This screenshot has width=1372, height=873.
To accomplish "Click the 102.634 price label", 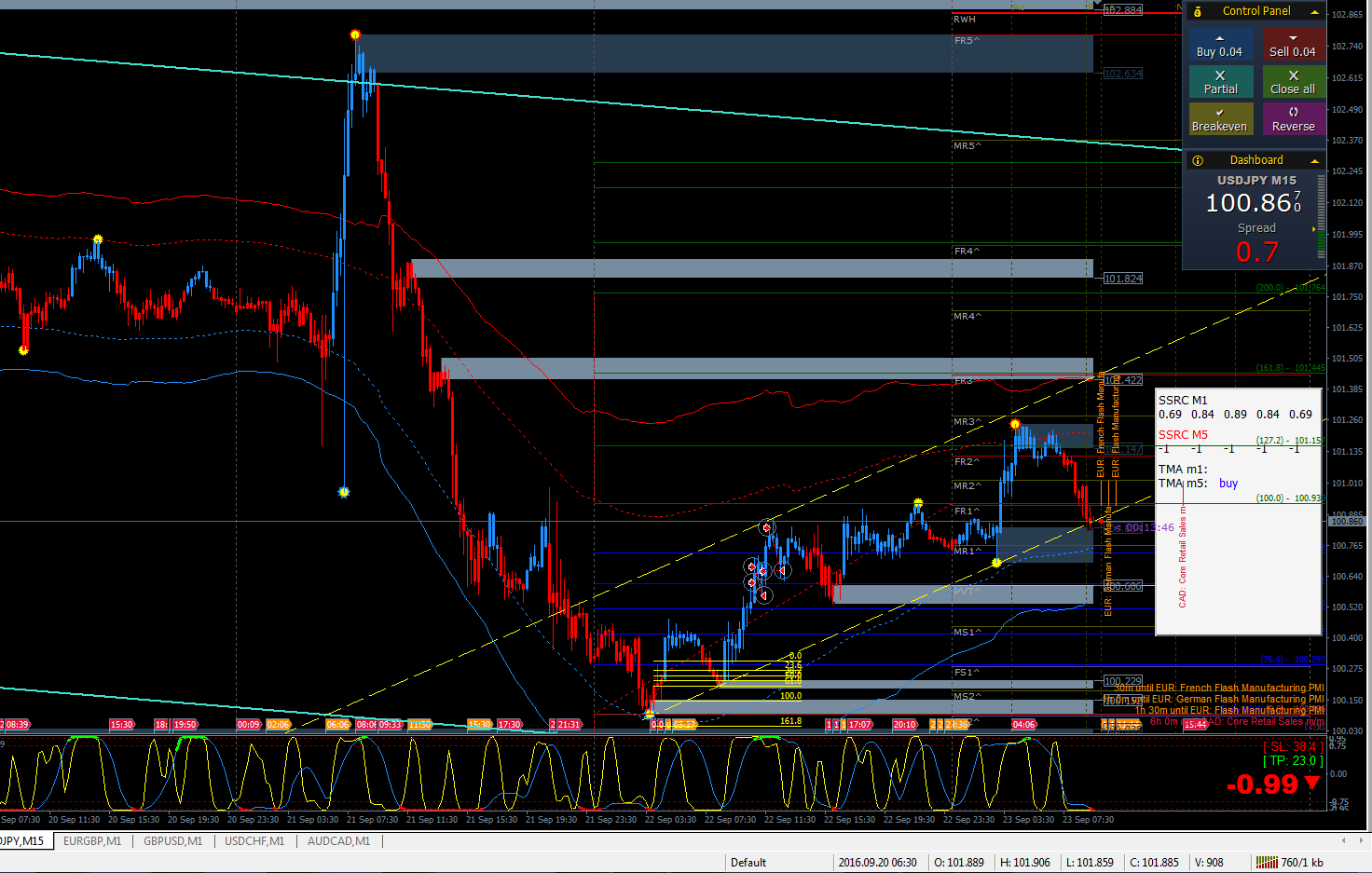I will (1122, 74).
